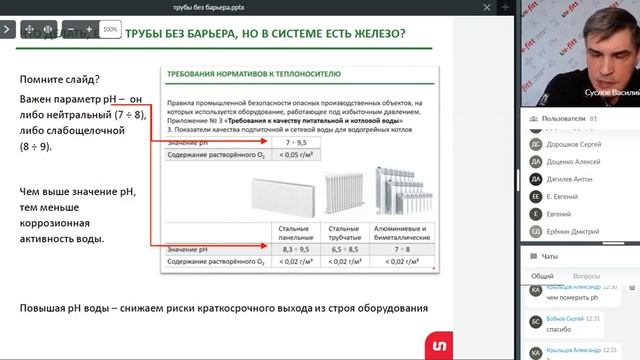Screen dimensions: 640x360
Task: Reset zoom via the 100% box
Action: 110,29
